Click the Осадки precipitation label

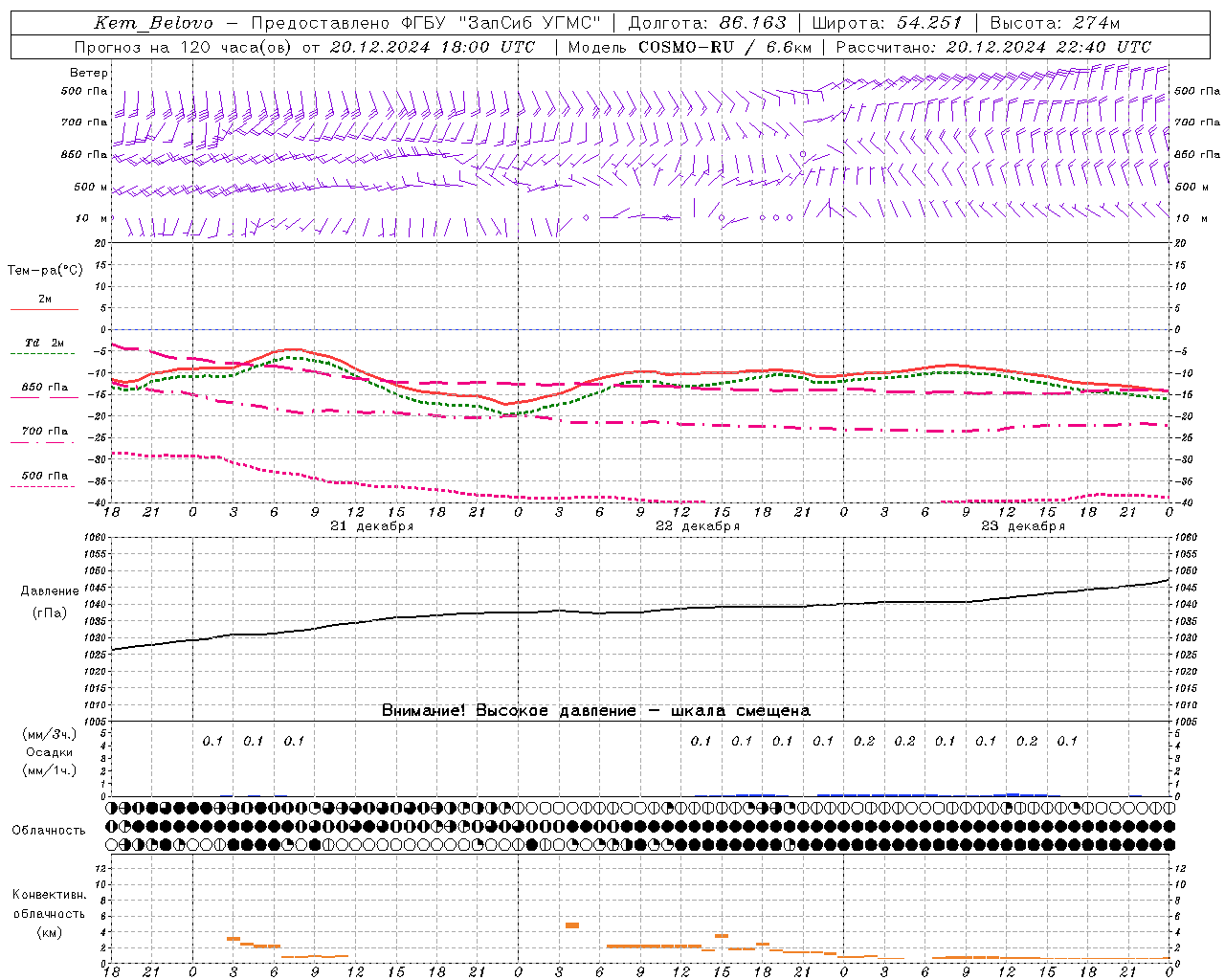pos(50,752)
